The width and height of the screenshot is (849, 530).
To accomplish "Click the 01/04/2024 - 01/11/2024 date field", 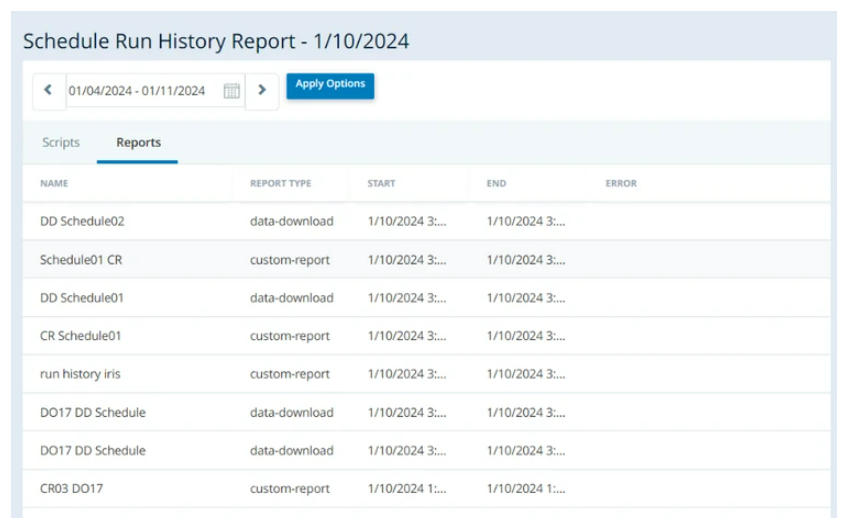I will (155, 90).
